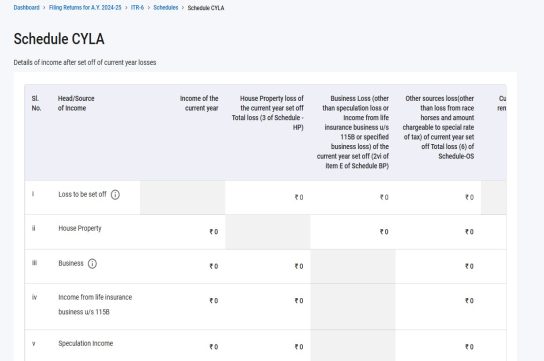Open info icon beside Loss to be set off
Viewport: 544px width, 361px height.
[115, 195]
